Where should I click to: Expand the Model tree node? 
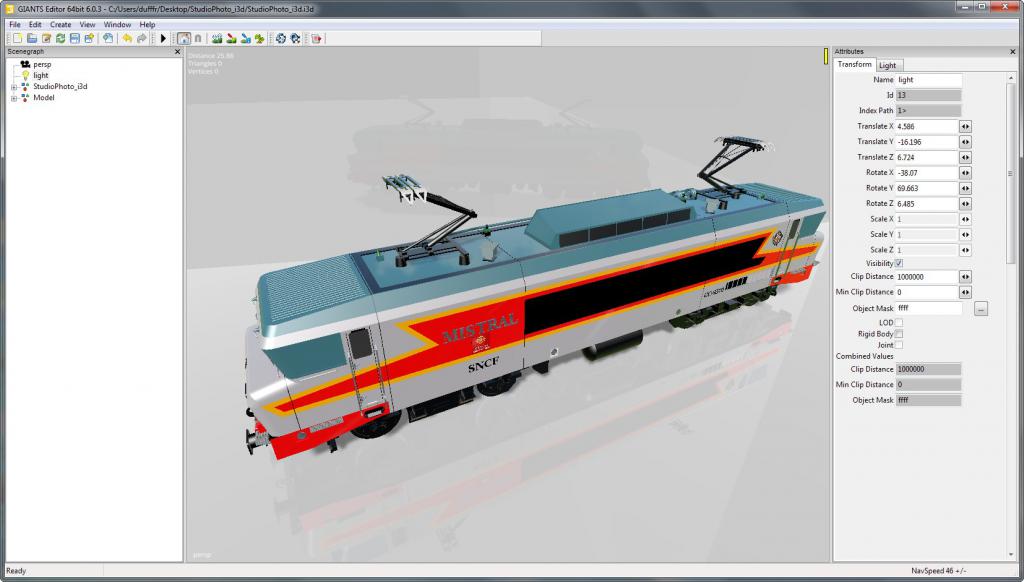coord(14,98)
